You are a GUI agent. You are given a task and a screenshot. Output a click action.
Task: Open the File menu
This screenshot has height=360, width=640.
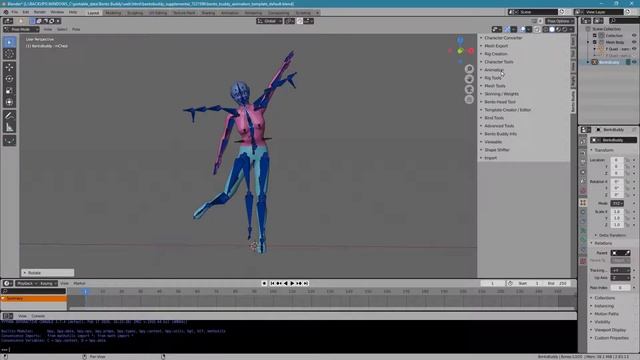click(15, 12)
